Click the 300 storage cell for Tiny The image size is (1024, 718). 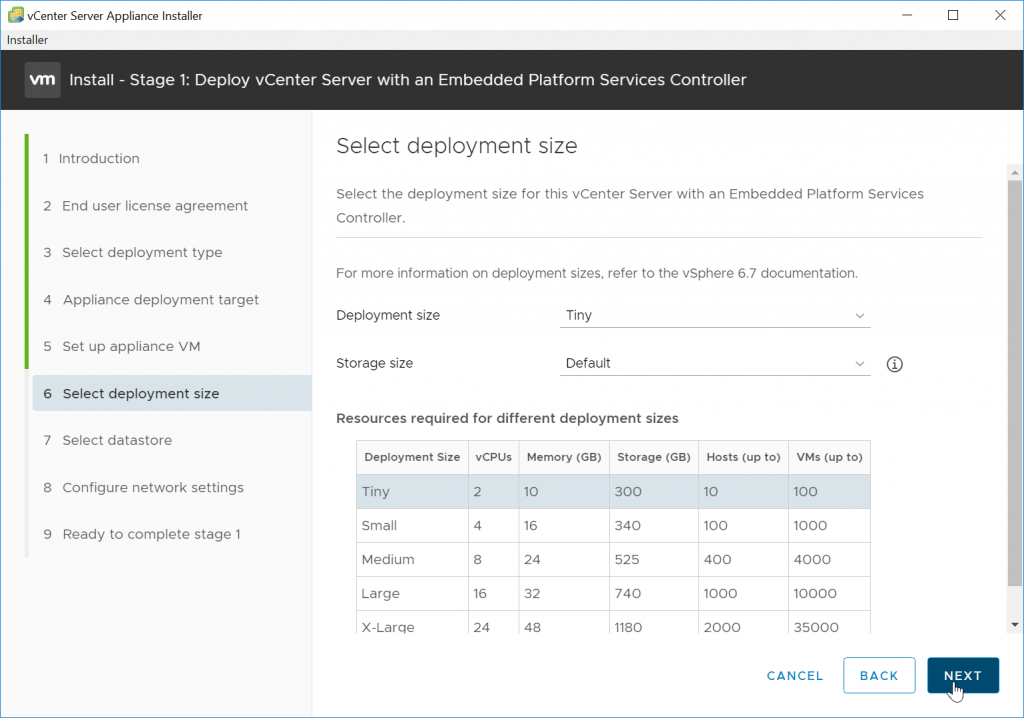tap(654, 491)
